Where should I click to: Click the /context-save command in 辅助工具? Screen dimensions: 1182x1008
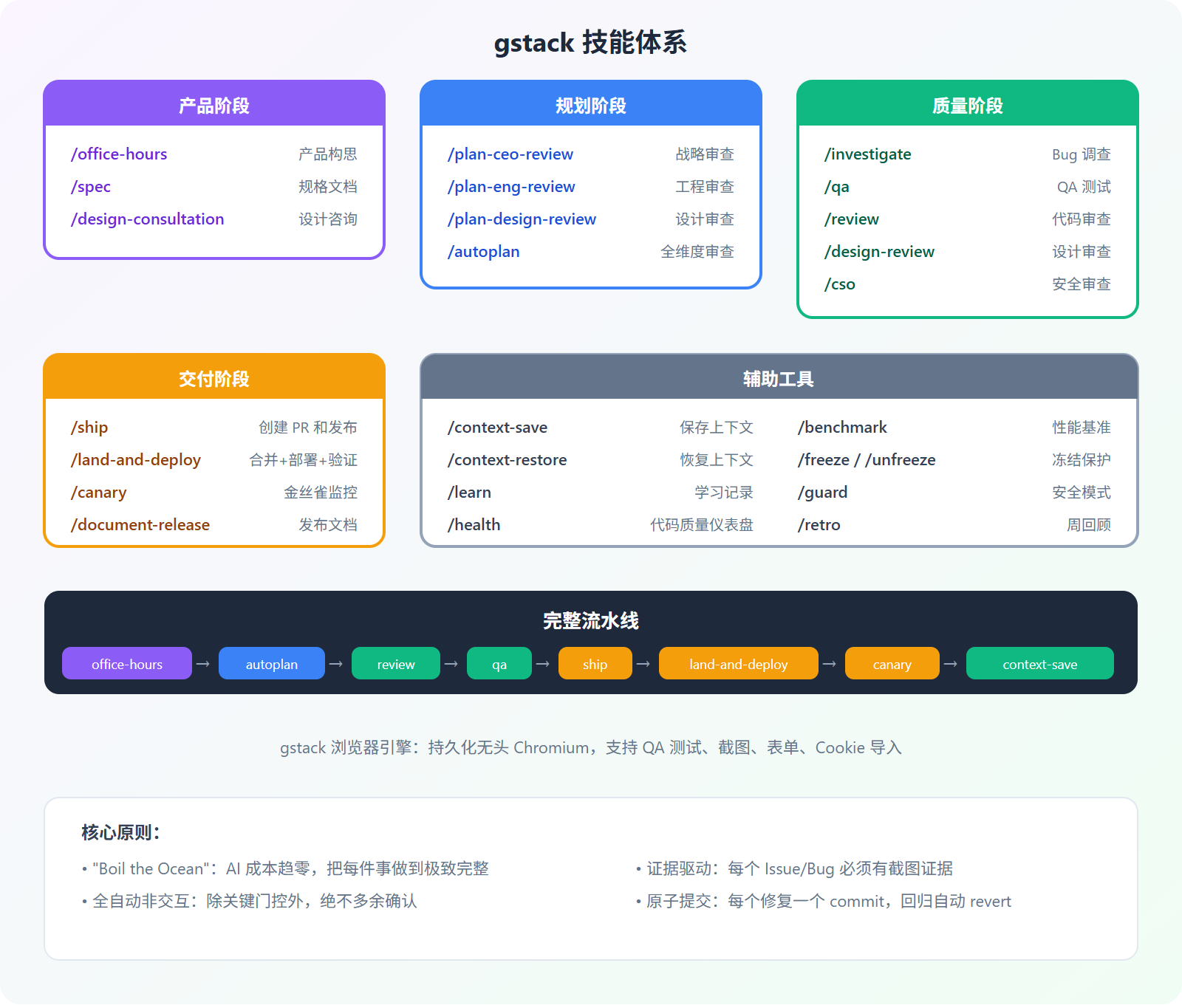click(x=498, y=427)
